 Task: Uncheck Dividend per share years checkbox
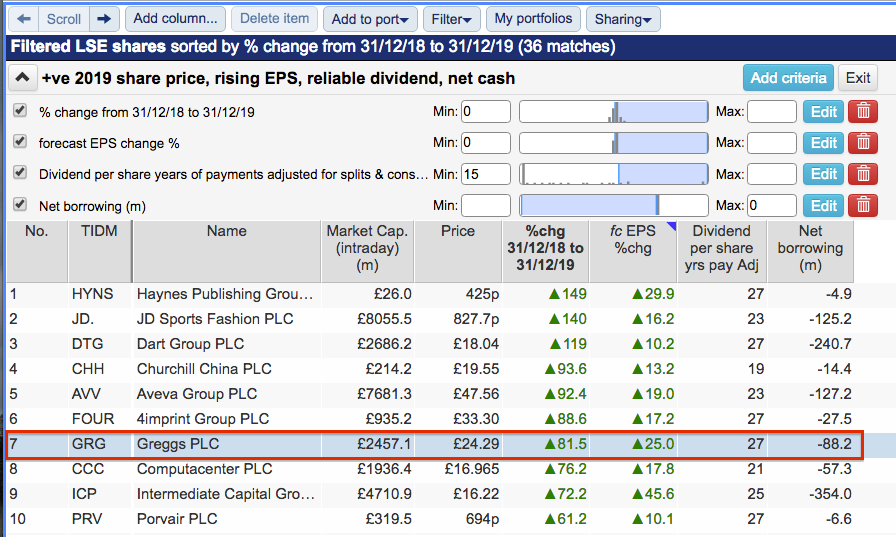tap(20, 173)
